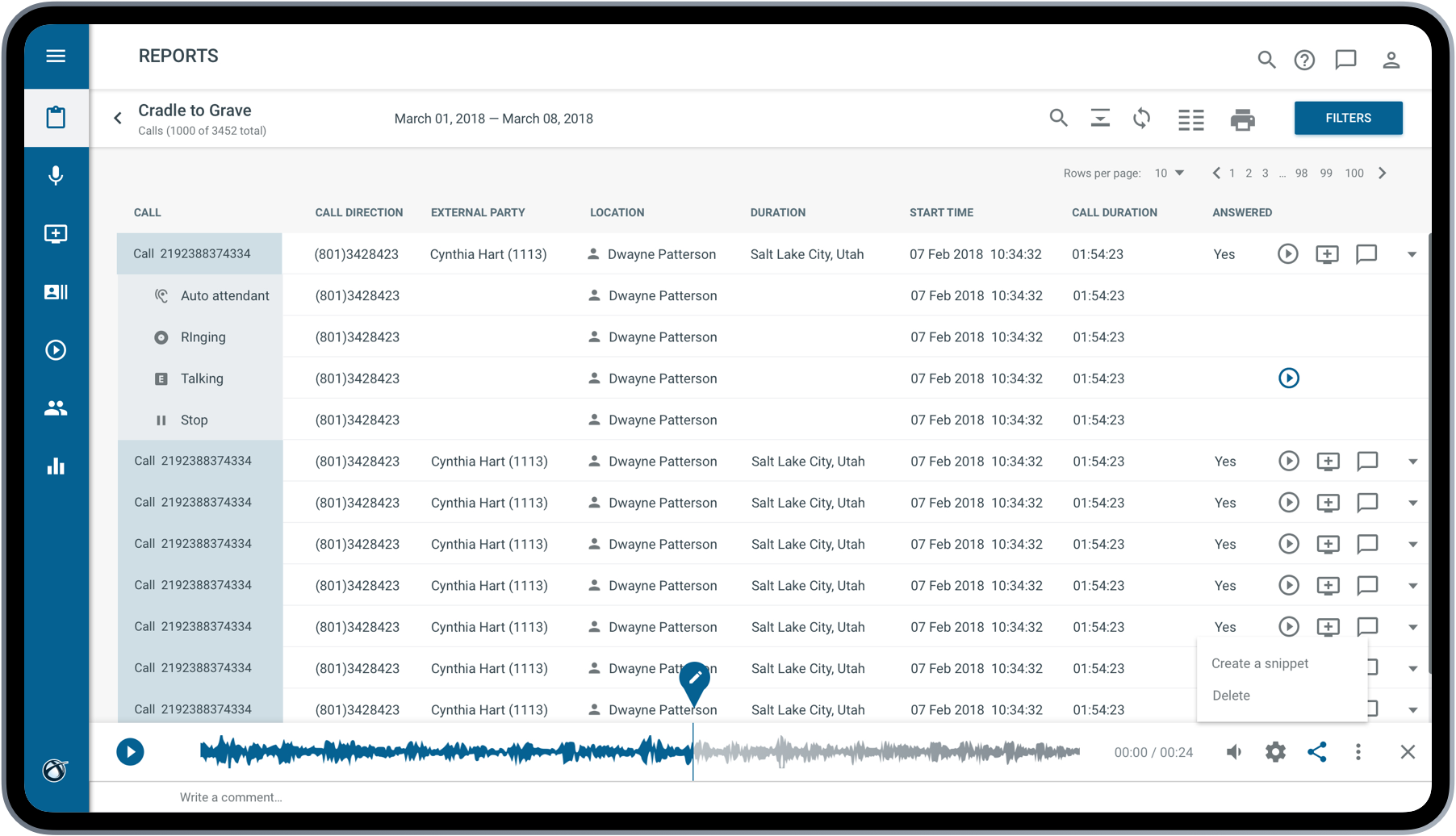The width and height of the screenshot is (1456, 836).
Task: Open comments for third call row
Action: (1366, 503)
